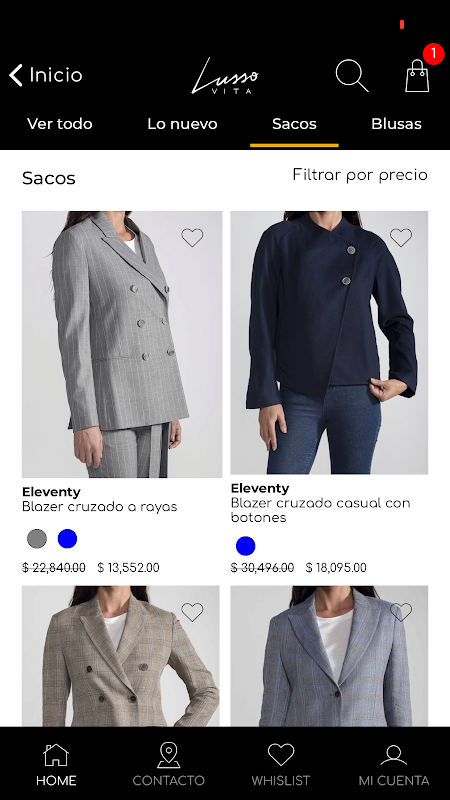Switch to the Blusas tab

[396, 124]
